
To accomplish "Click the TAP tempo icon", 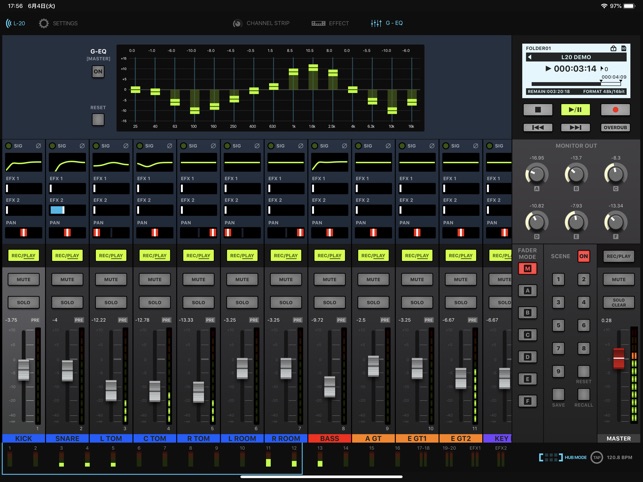I will pos(597,457).
